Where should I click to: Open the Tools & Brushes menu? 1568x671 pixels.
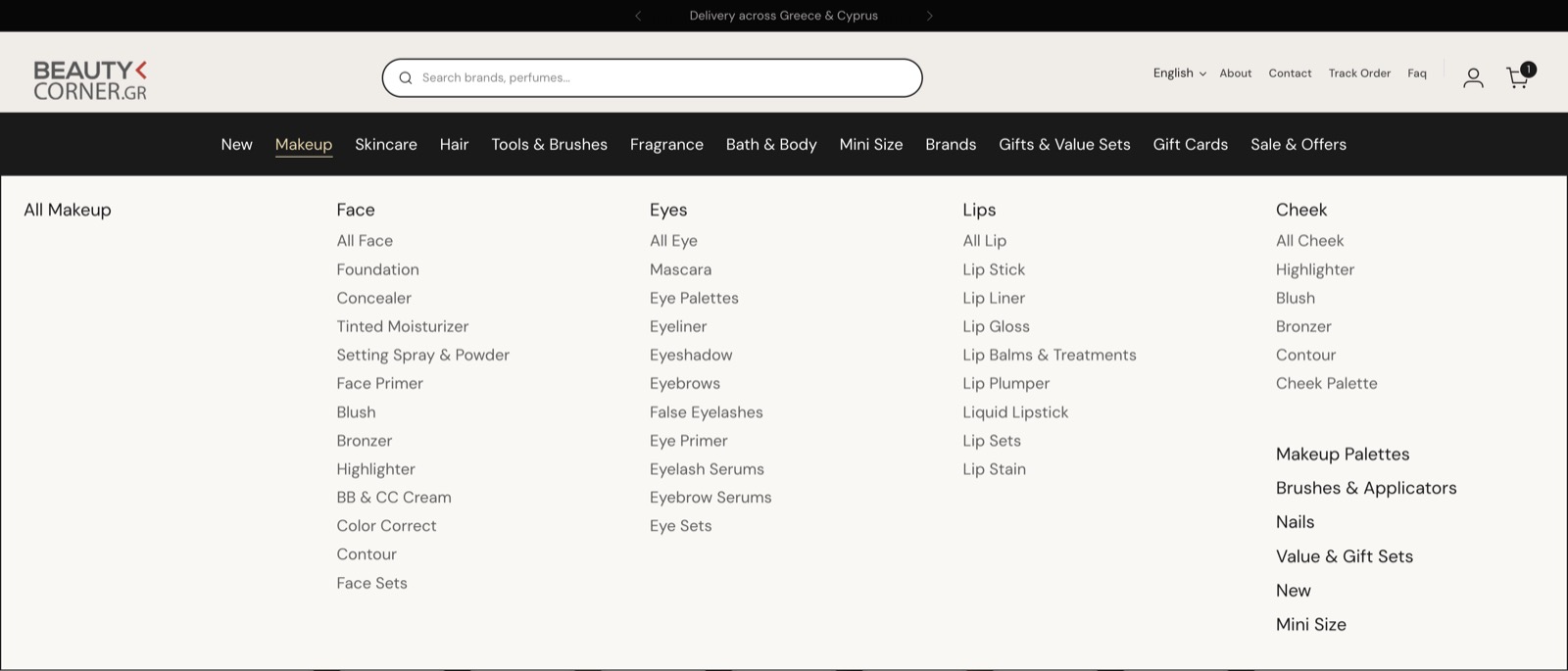[549, 144]
